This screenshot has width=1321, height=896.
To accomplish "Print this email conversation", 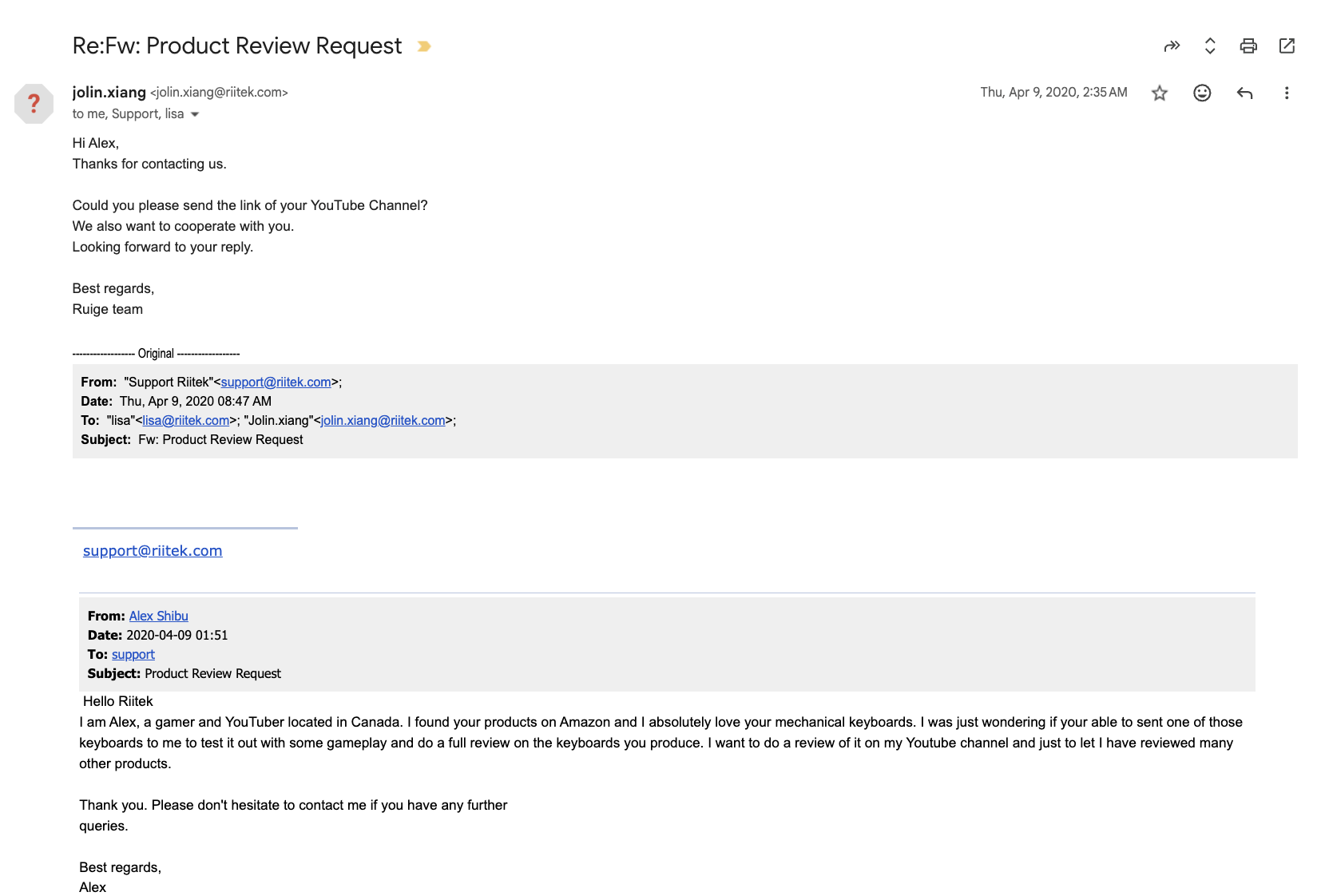I will [1248, 46].
